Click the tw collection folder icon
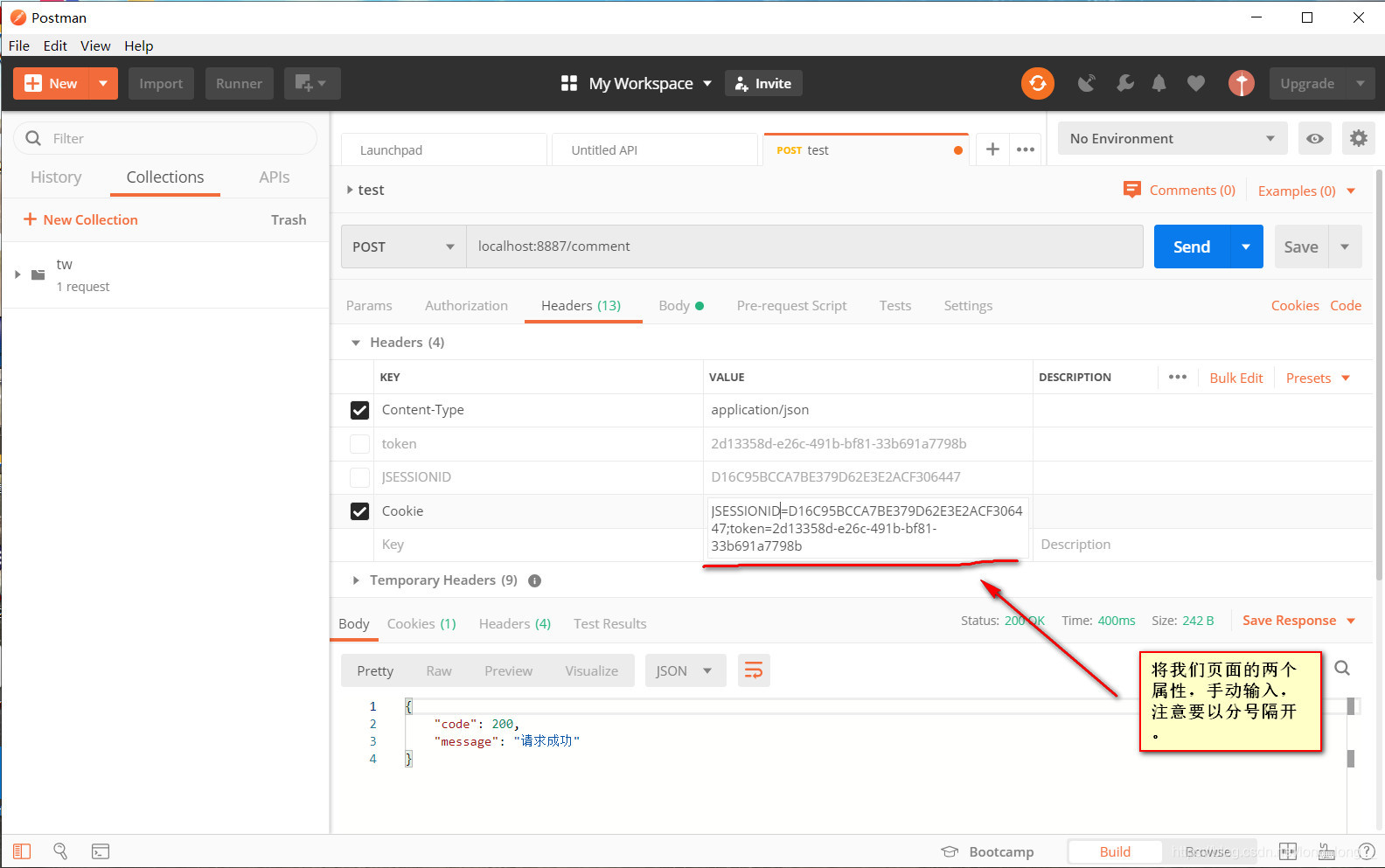The height and width of the screenshot is (868, 1385). coord(38,274)
